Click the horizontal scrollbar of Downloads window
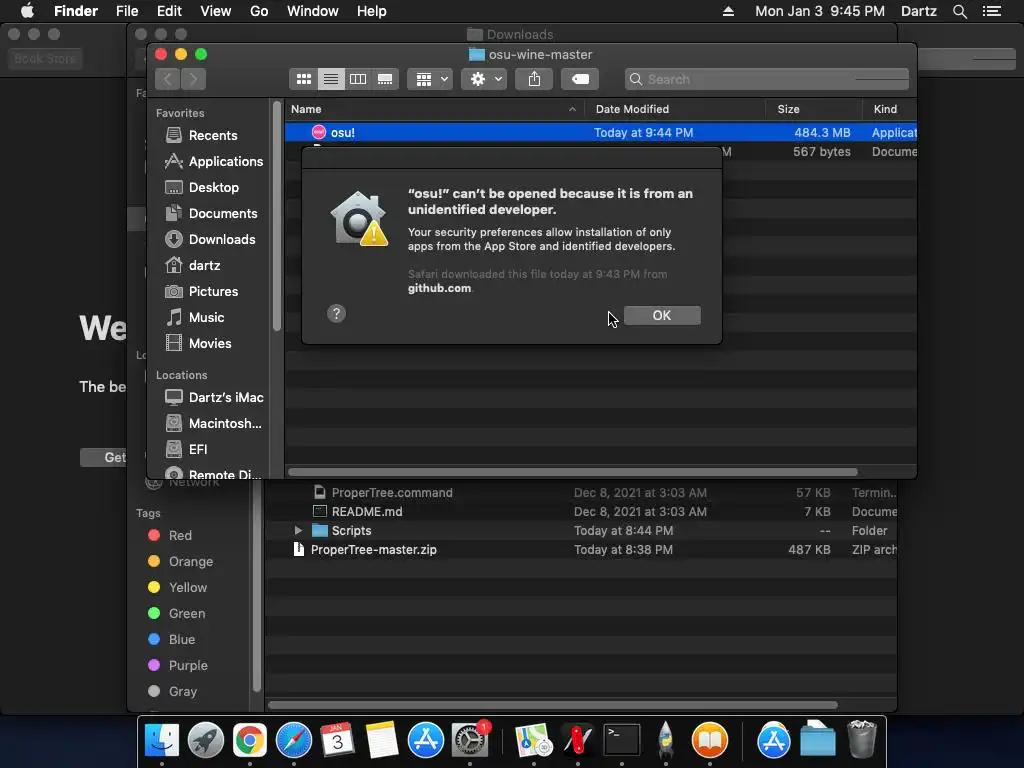This screenshot has height=768, width=1024. click(552, 705)
